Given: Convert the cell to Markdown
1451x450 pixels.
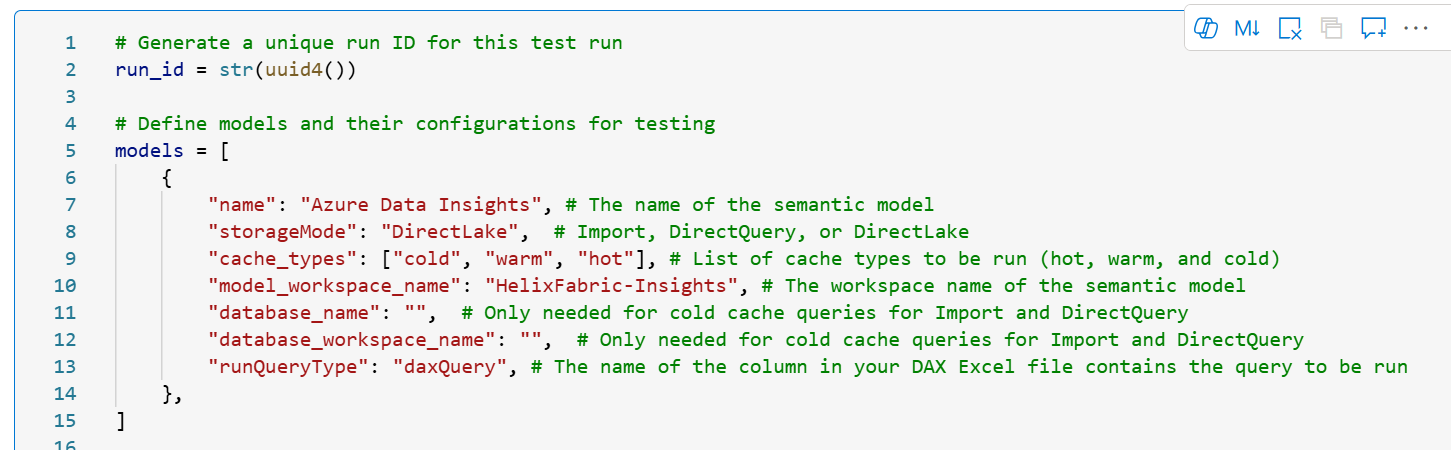Looking at the screenshot, I should [x=1247, y=29].
